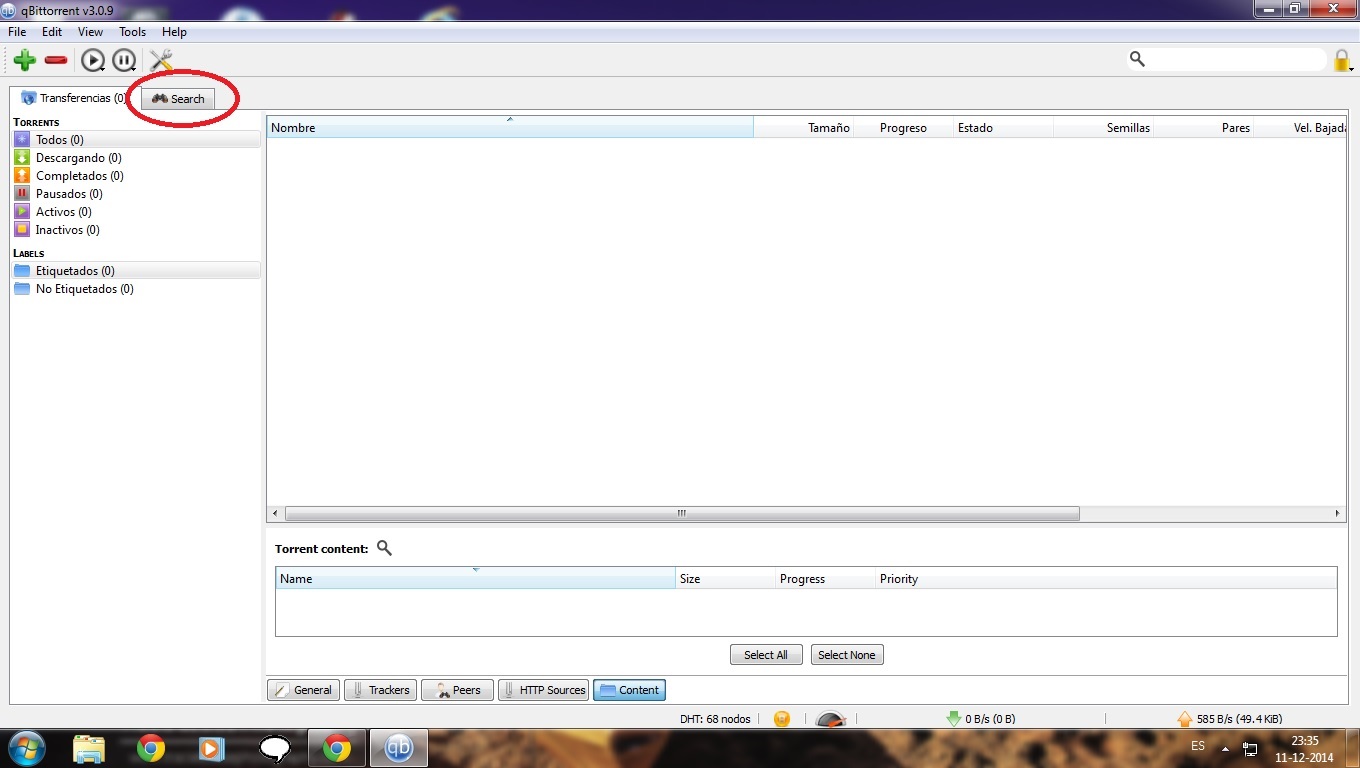Screen dimensions: 1360x768
Task: Open the first Chrome taskbar icon
Action: [x=151, y=748]
